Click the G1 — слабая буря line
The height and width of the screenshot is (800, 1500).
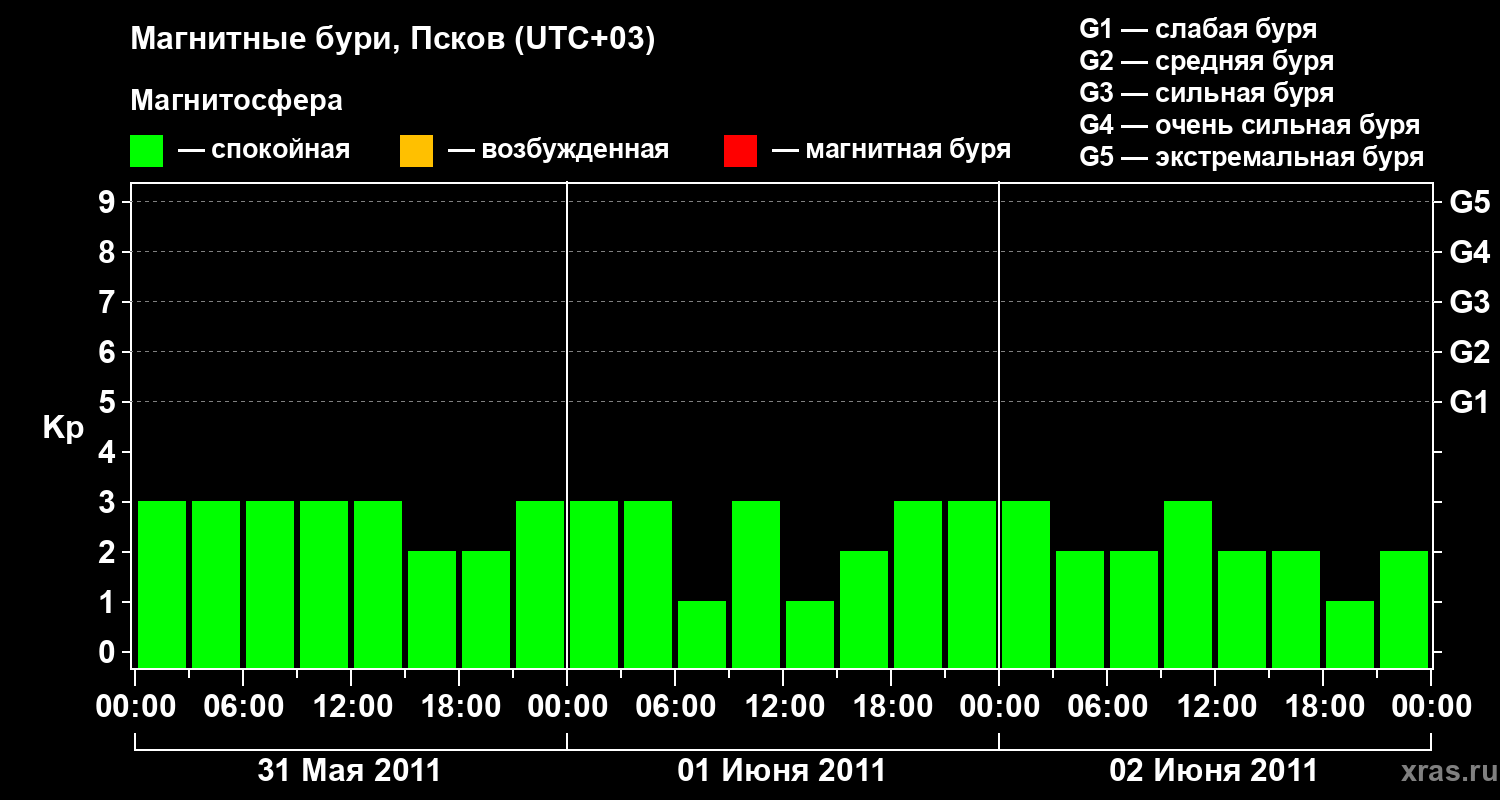tap(1198, 29)
